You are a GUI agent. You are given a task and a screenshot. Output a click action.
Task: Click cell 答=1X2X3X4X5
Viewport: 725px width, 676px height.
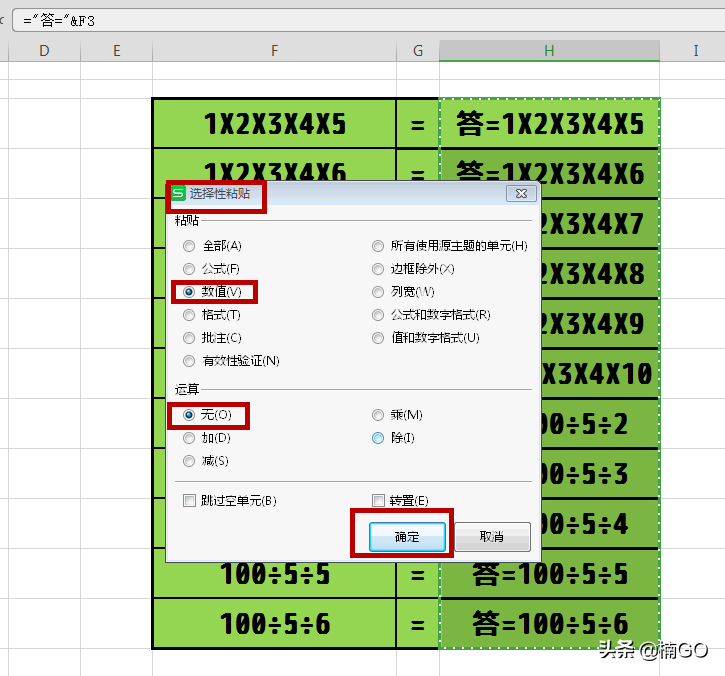(x=549, y=123)
